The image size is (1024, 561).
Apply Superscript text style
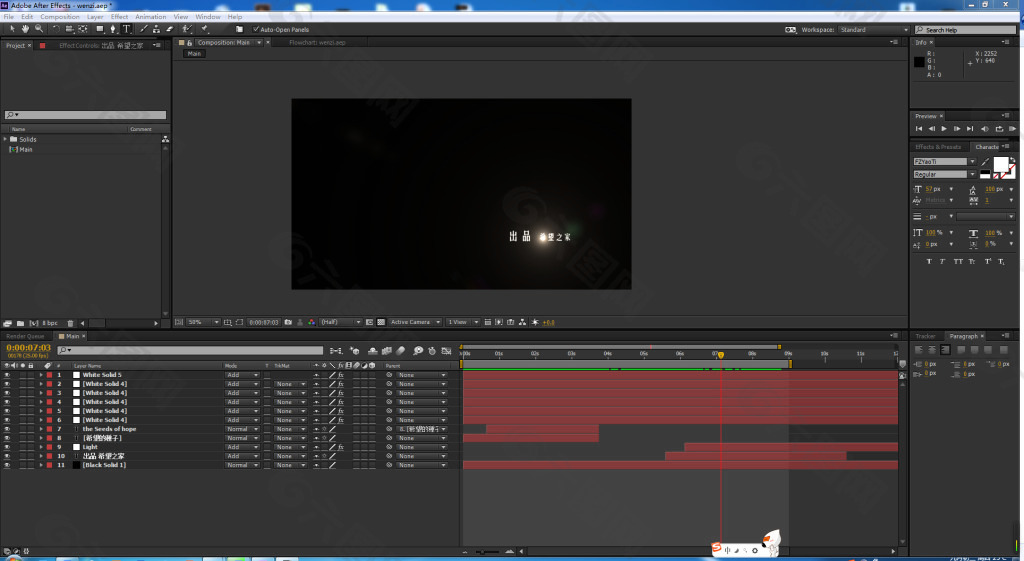click(987, 261)
